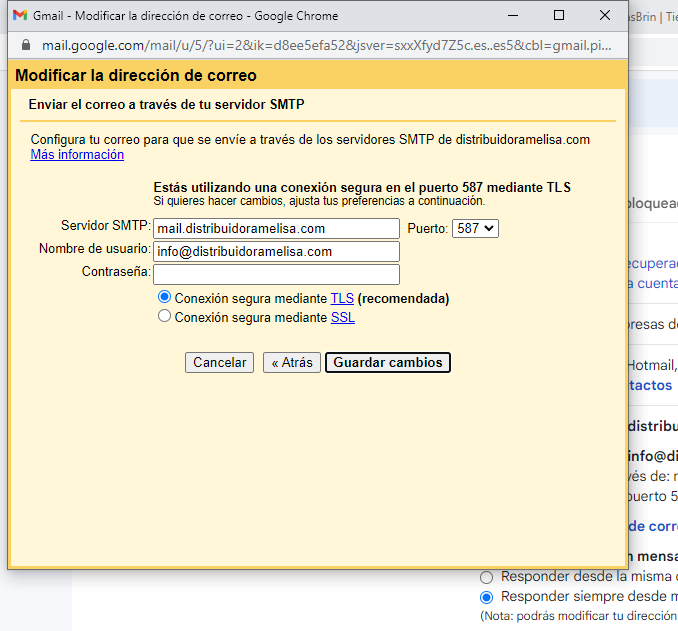Click the 'Puerto:' label
678x631 pixels.
click(x=427, y=228)
